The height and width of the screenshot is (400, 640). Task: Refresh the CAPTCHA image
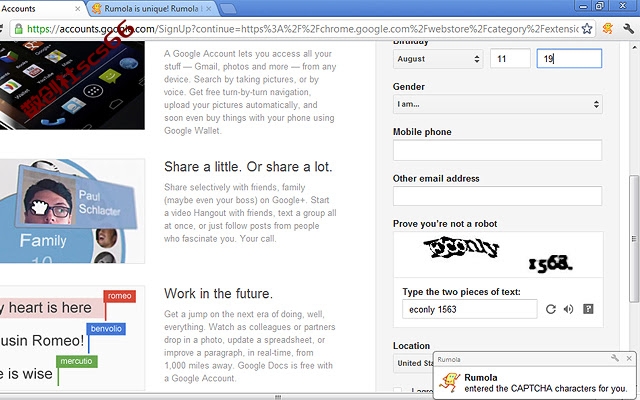551,309
